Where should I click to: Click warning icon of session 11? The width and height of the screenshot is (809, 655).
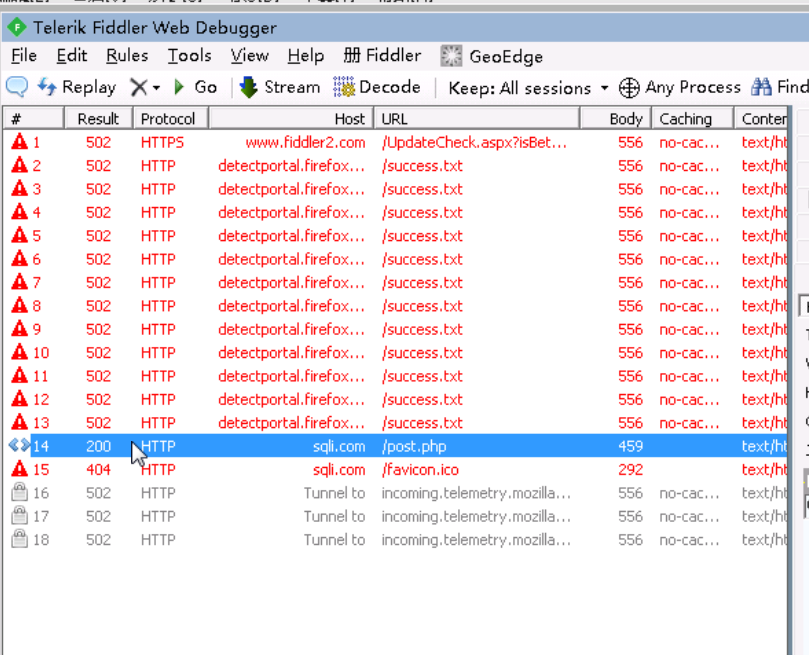tap(20, 375)
